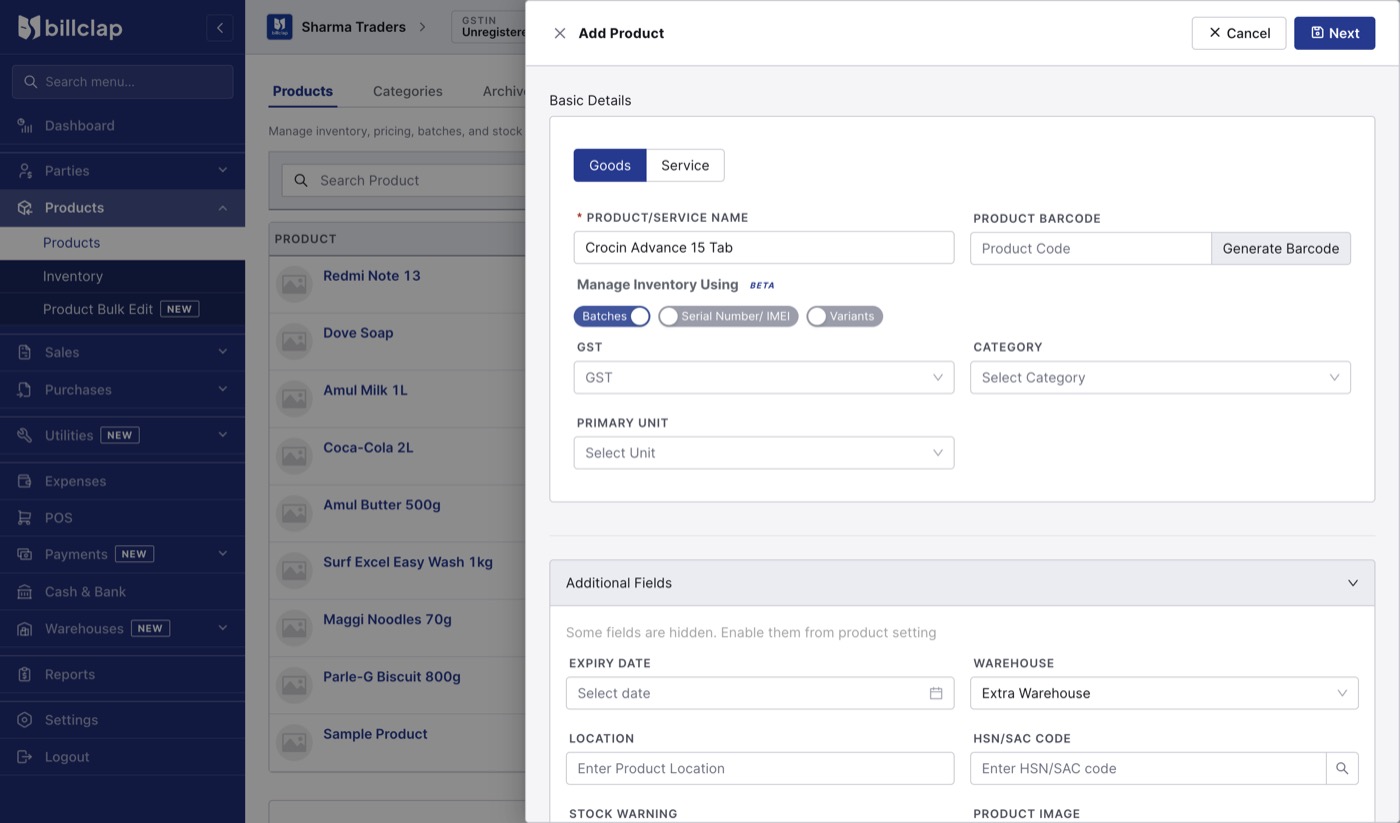Open the Select Category dropdown
Viewport: 1400px width, 823px height.
click(x=1160, y=378)
